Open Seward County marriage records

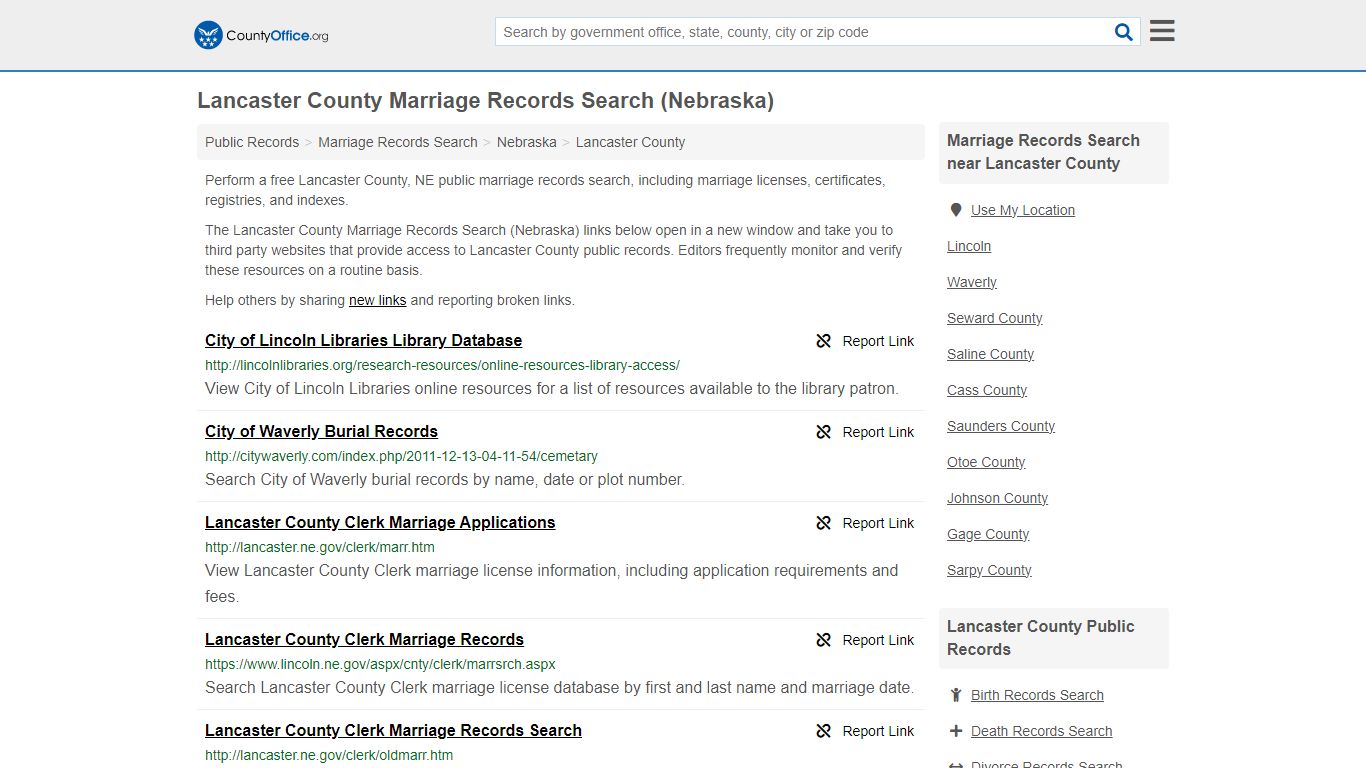pyautogui.click(x=995, y=318)
